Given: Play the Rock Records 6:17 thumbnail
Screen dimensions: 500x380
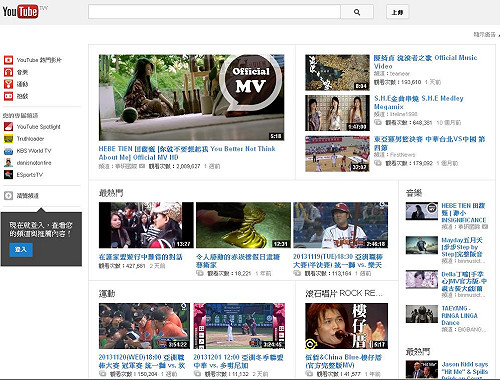Looking at the screenshot, I should click(346, 326).
